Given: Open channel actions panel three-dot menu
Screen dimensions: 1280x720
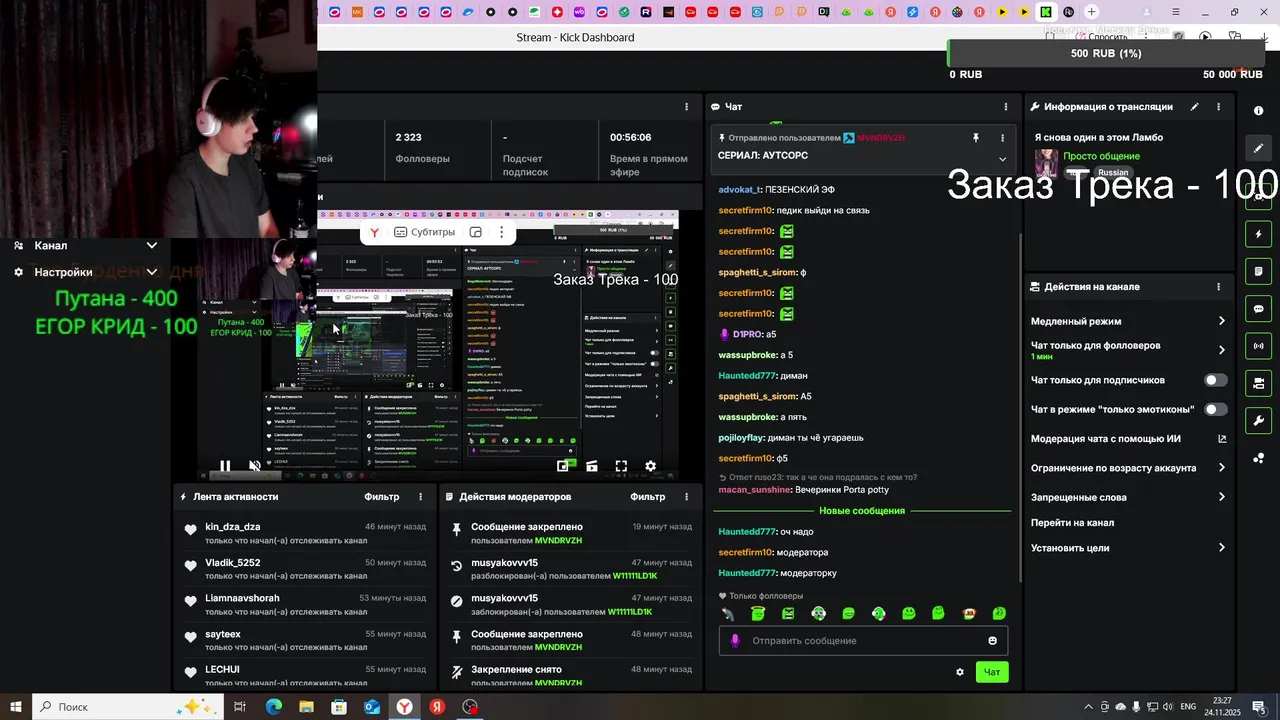Looking at the screenshot, I should [x=1218, y=287].
